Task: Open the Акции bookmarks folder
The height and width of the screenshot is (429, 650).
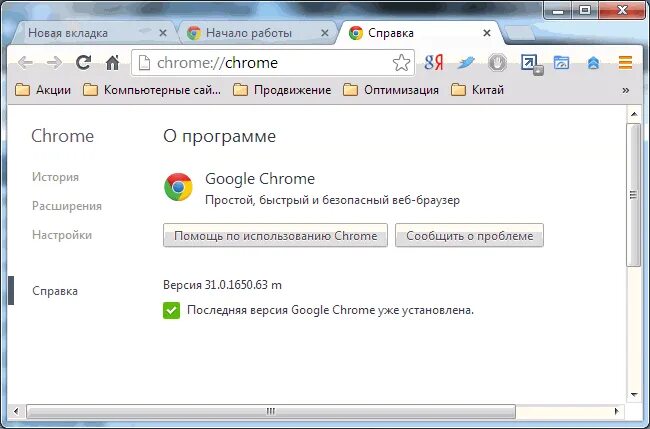Action: tap(43, 90)
